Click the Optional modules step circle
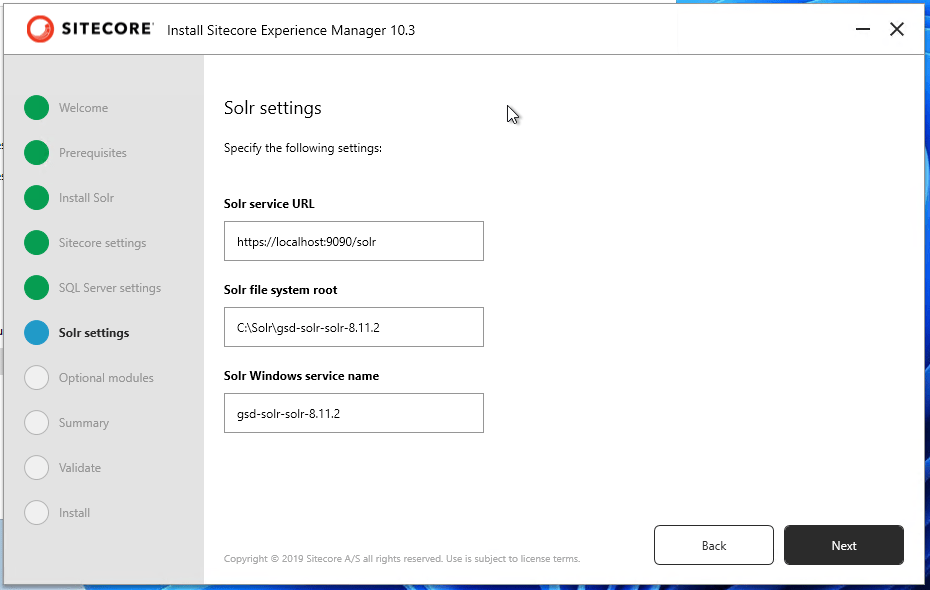The height and width of the screenshot is (590, 930). pos(37,378)
